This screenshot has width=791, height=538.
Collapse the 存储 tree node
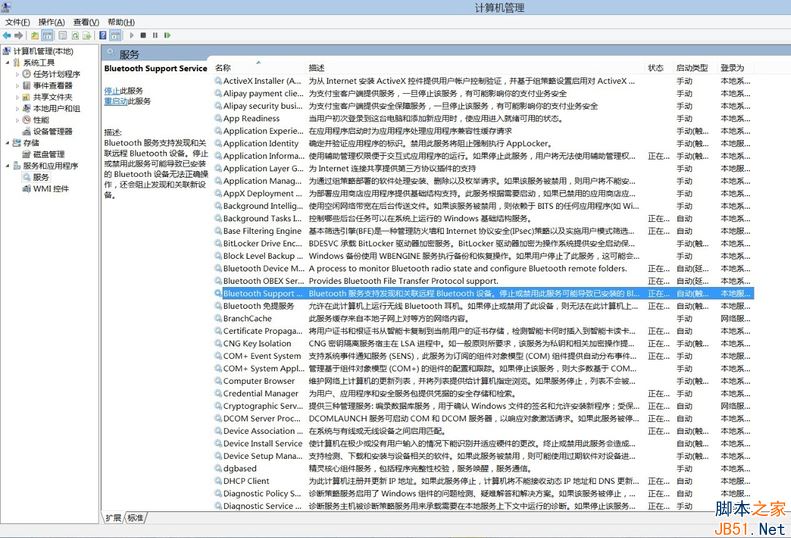point(8,143)
